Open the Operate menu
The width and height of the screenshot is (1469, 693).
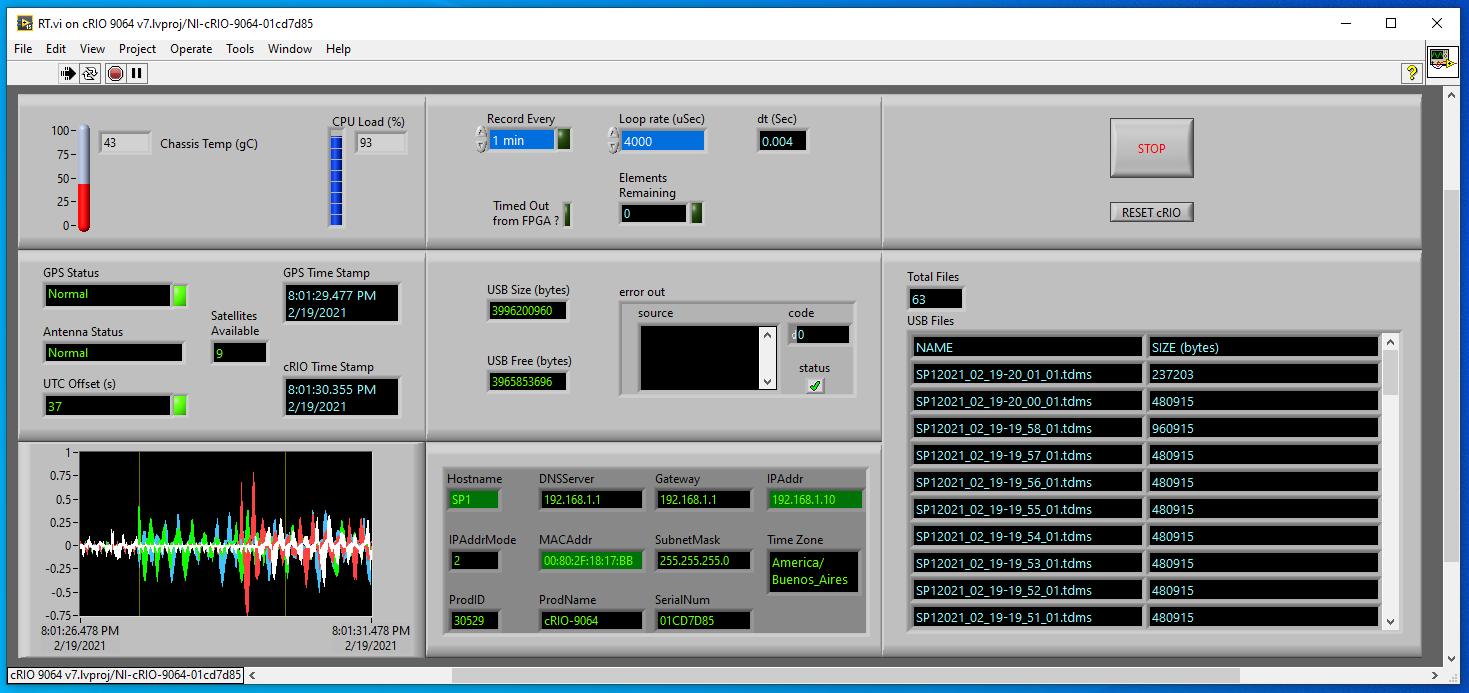[190, 49]
